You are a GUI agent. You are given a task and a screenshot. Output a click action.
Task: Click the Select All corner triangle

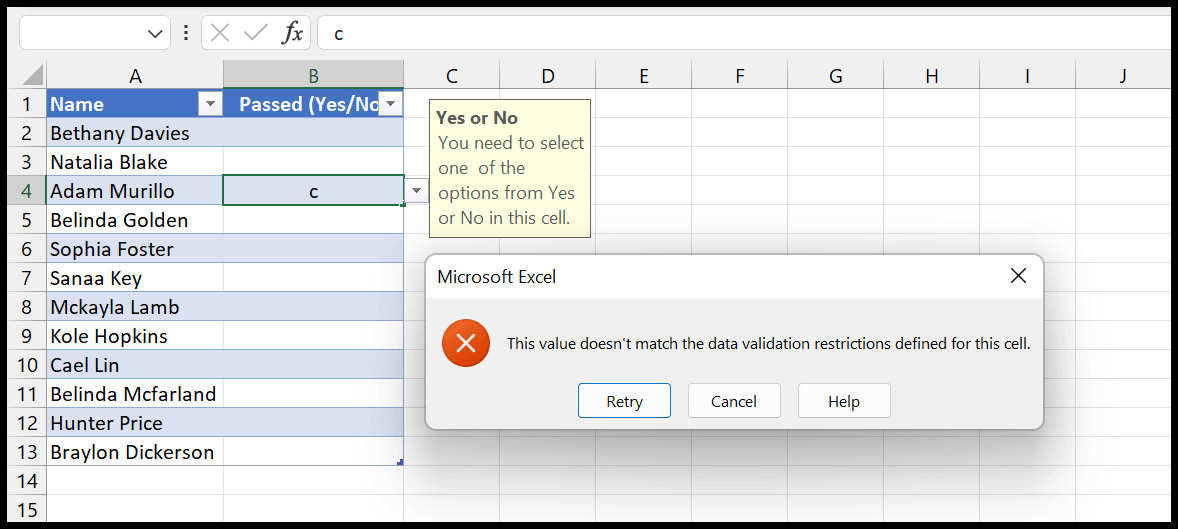click(32, 76)
